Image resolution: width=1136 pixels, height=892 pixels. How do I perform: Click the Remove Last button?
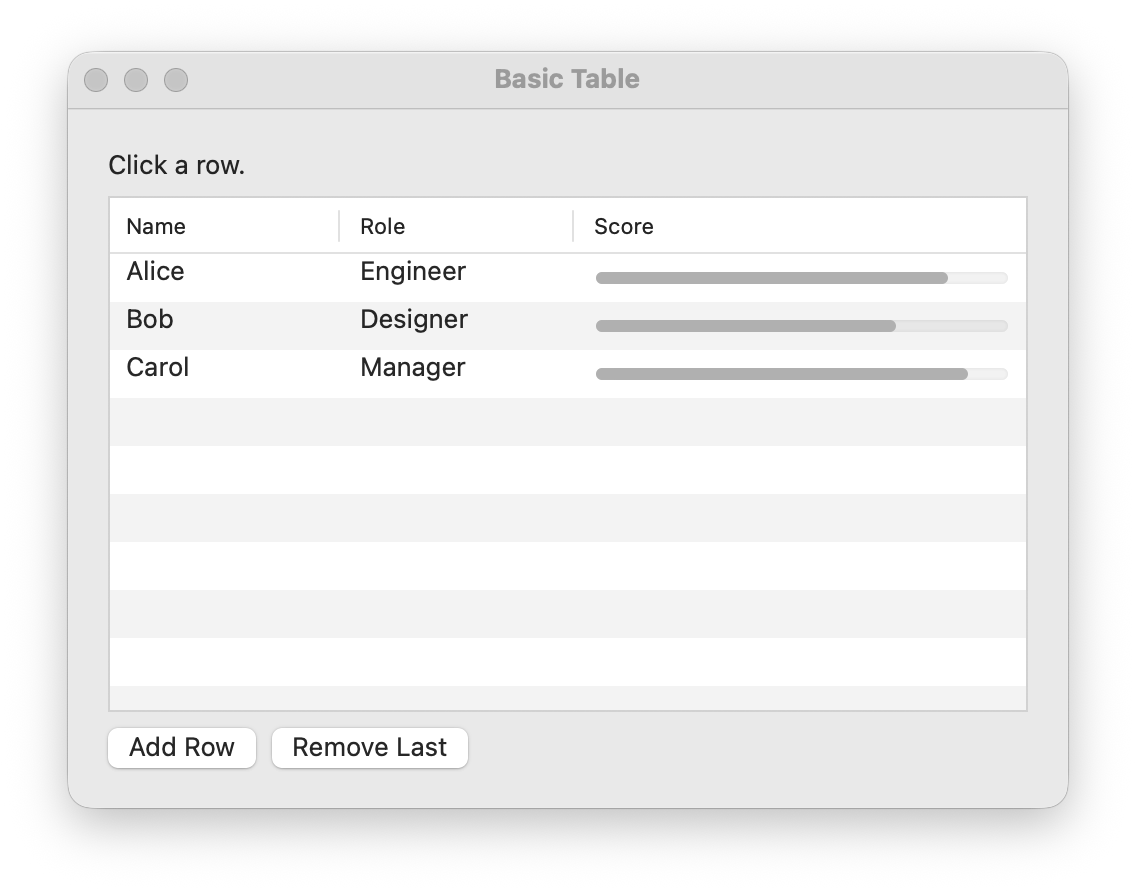[x=369, y=747]
